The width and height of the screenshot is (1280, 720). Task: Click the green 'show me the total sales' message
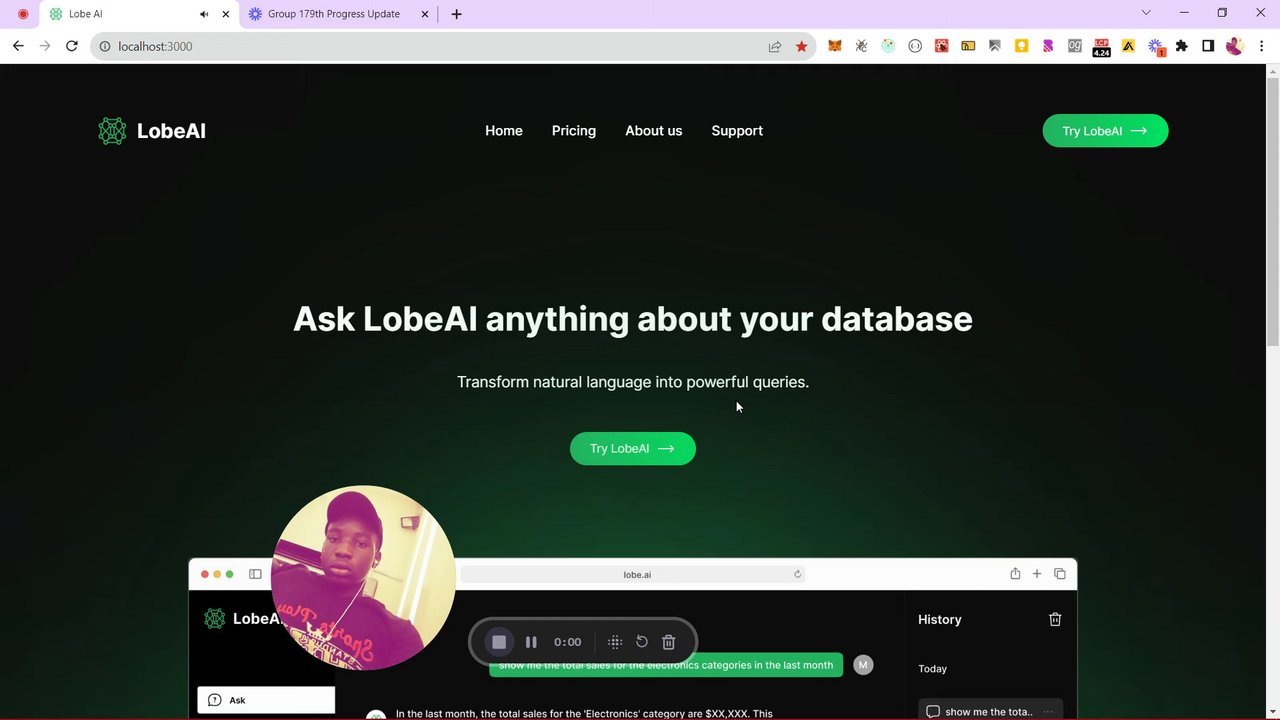[x=666, y=665]
